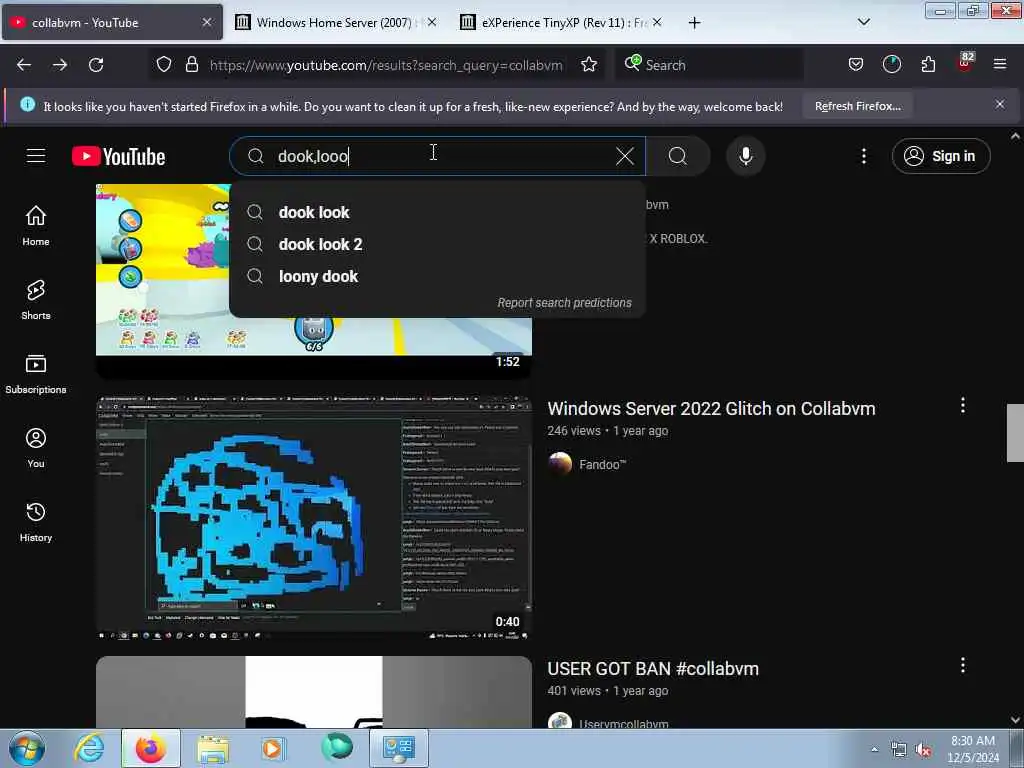Click the page vertical scrollbar thumb
This screenshot has height=768, width=1024.
(x=1015, y=433)
